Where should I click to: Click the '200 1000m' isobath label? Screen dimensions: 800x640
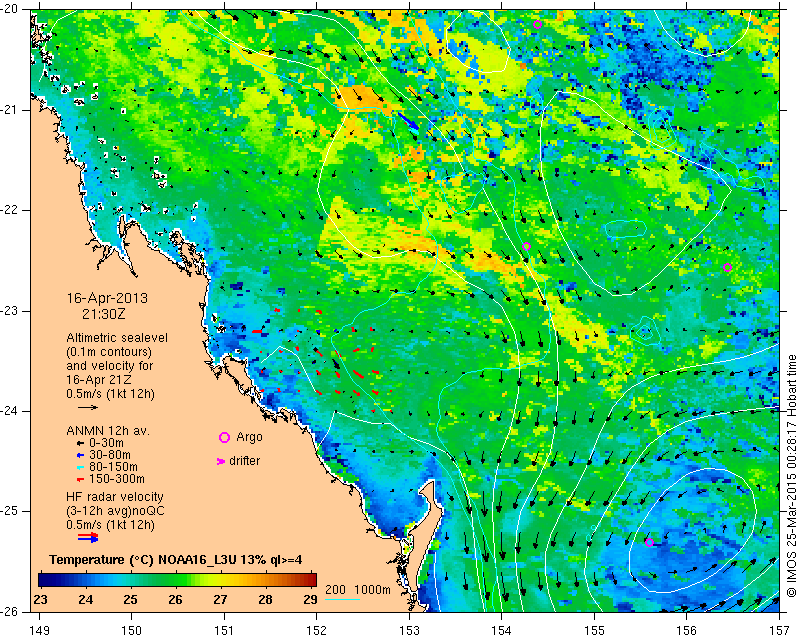pyautogui.click(x=358, y=589)
